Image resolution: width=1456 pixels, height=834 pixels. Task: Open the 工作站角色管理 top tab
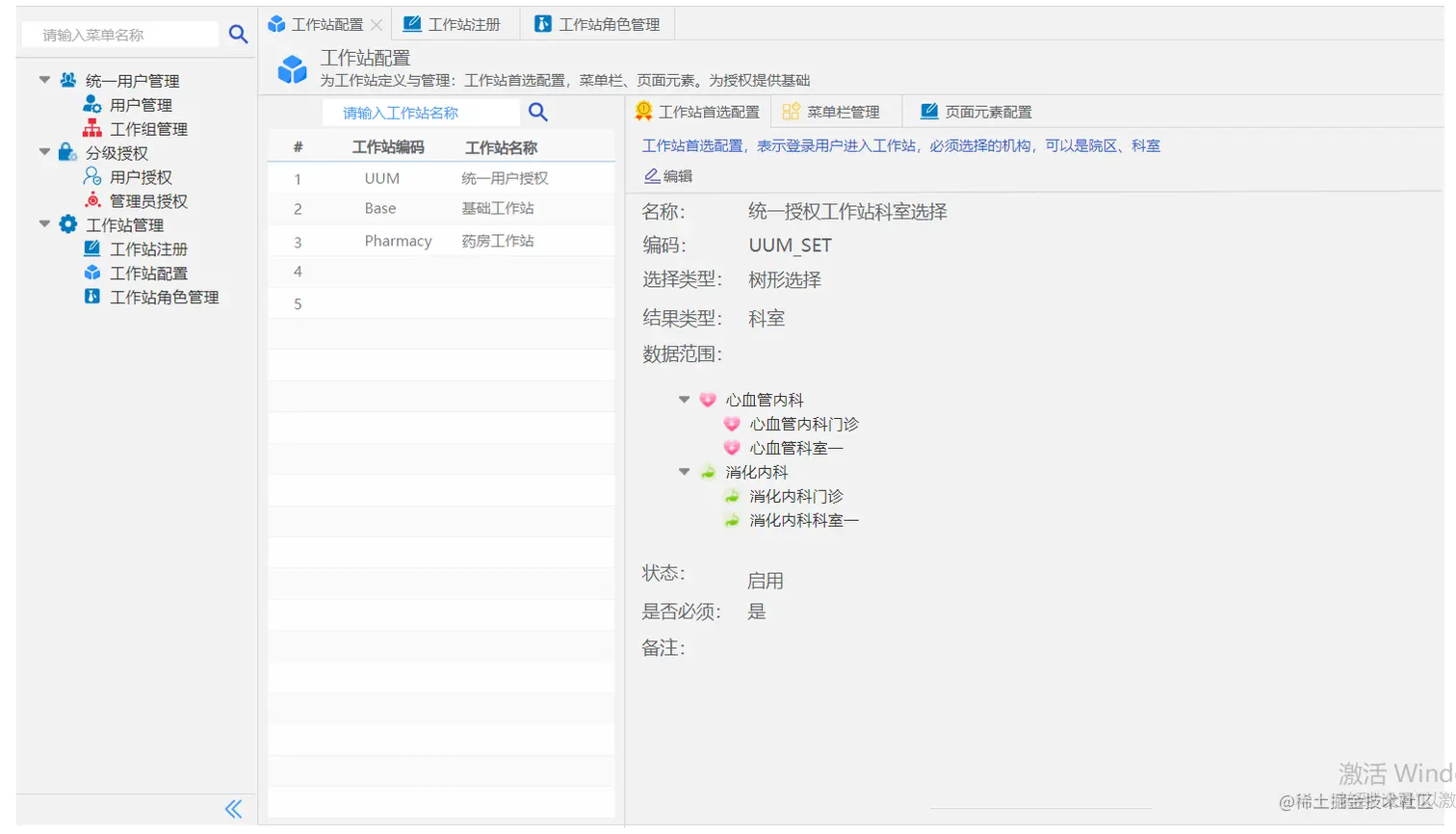click(598, 24)
